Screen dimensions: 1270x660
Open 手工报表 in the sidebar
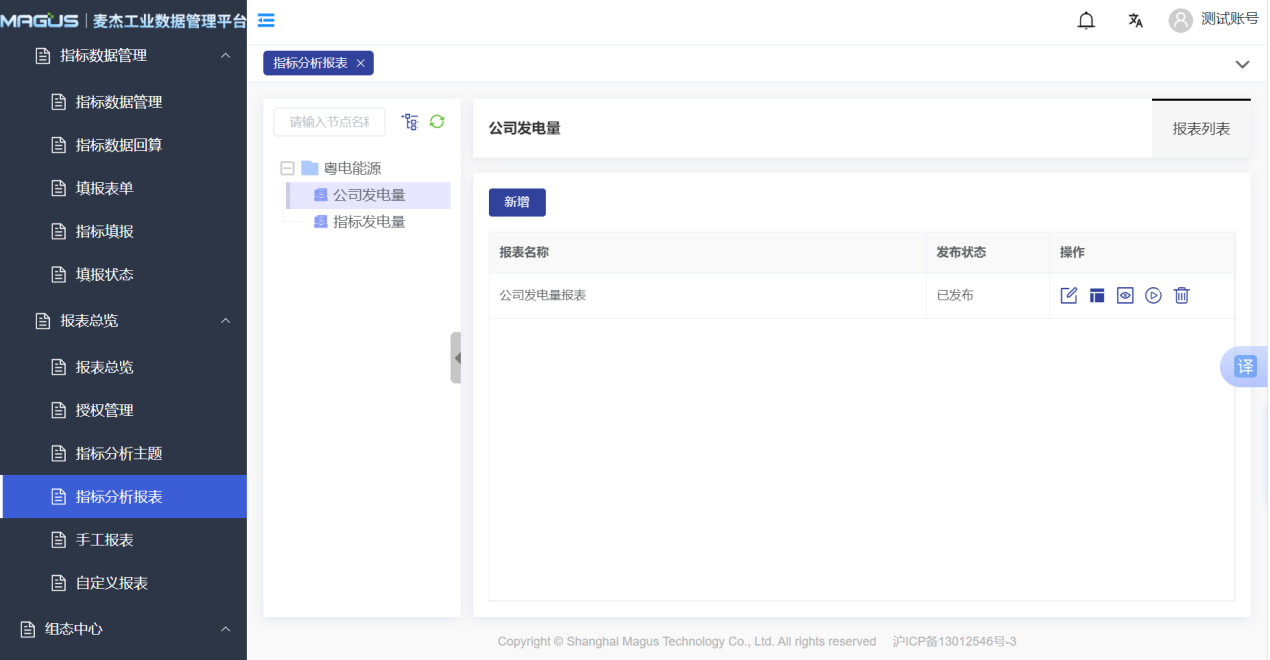point(105,540)
